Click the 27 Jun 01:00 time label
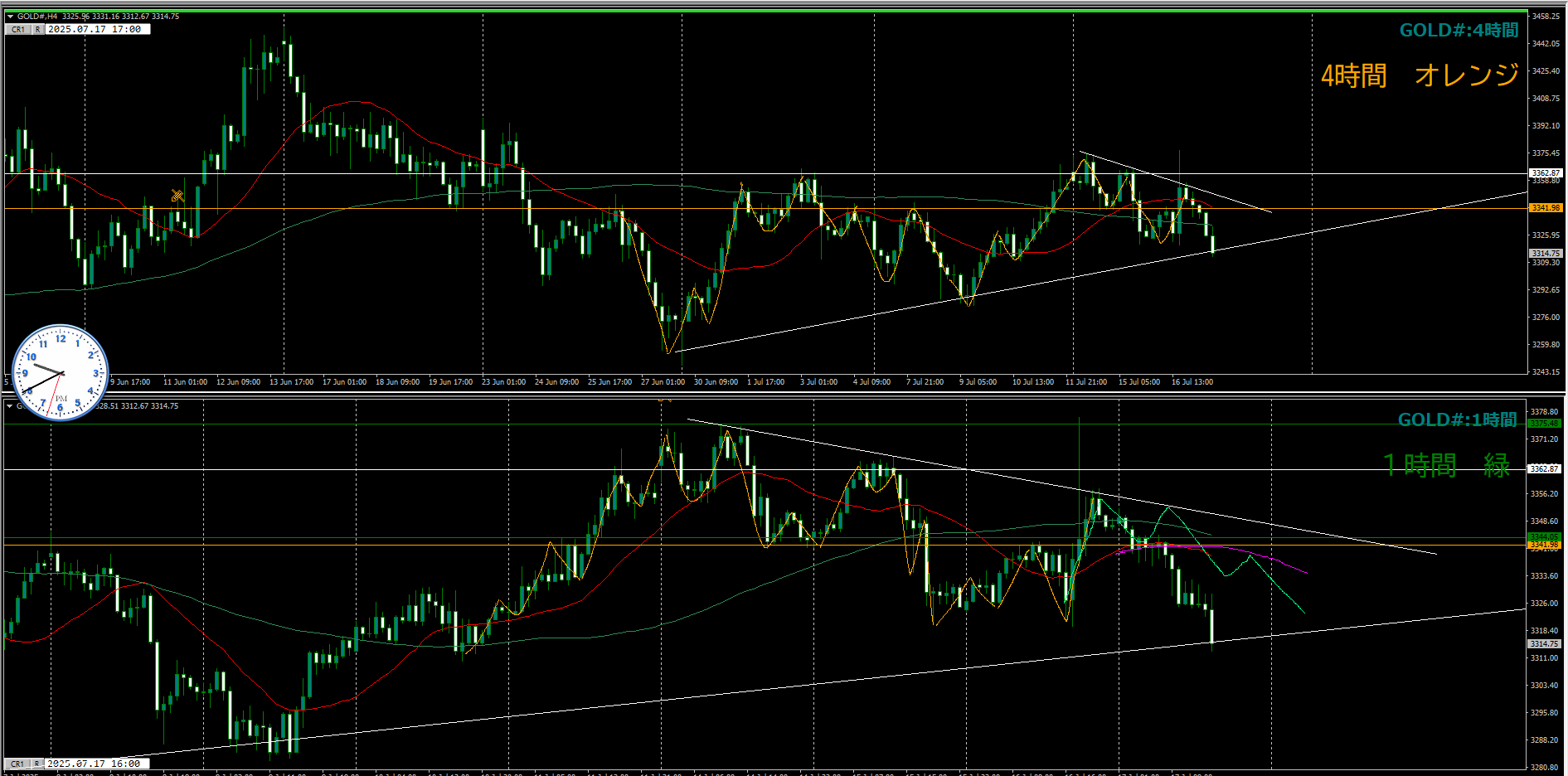Viewport: 1568px width, 776px height. (663, 382)
